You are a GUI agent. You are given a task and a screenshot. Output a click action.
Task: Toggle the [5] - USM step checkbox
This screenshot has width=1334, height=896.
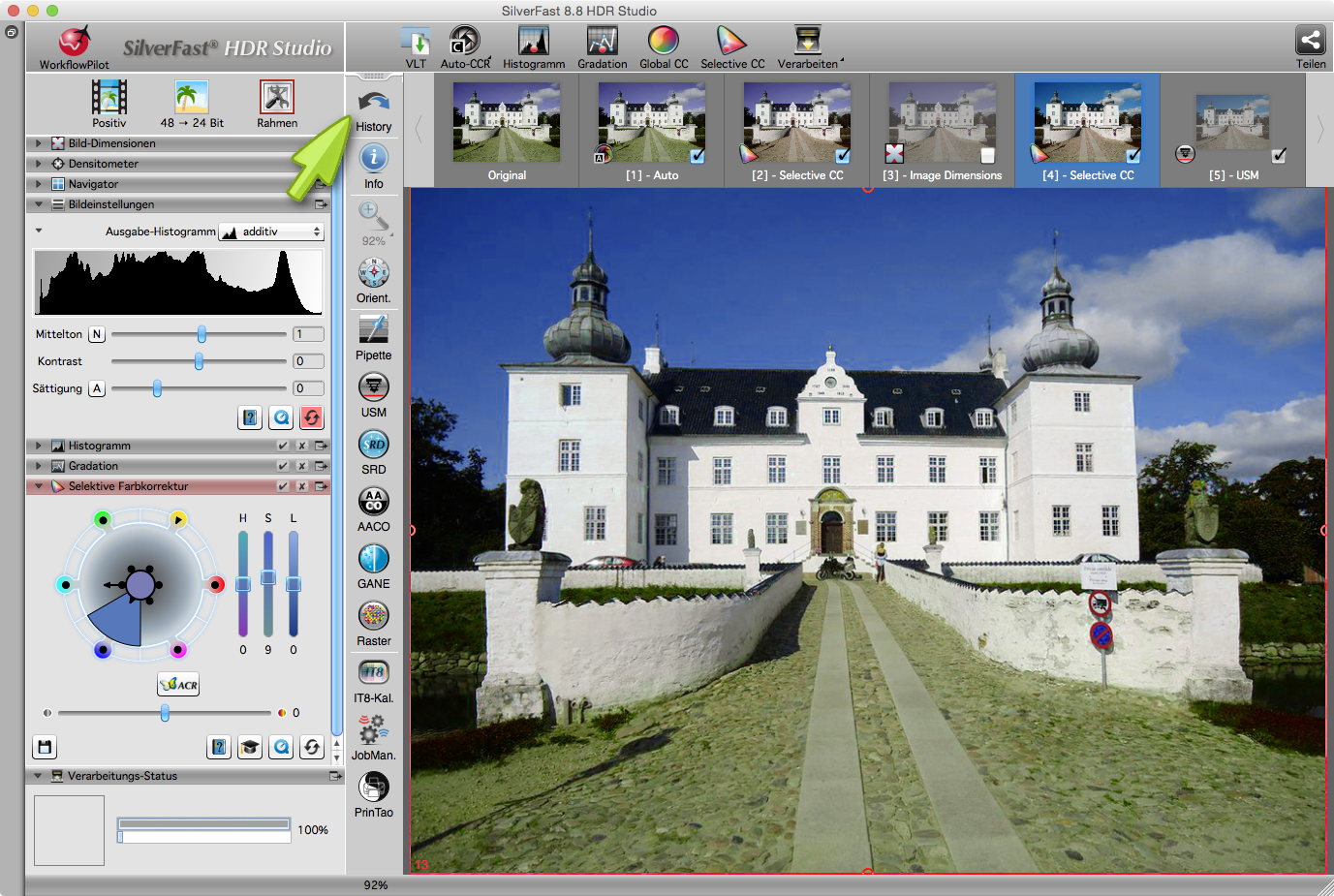point(1279,155)
